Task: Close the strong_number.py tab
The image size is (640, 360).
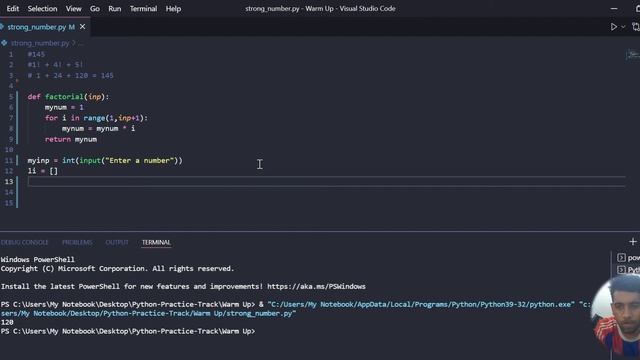Action: (82, 27)
